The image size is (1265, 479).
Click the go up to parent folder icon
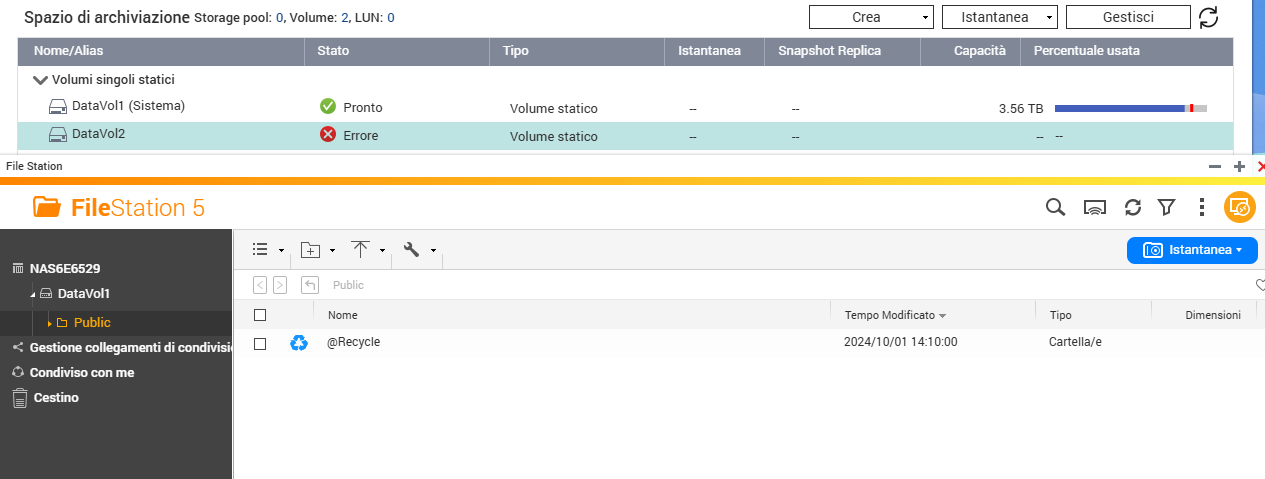tap(310, 285)
